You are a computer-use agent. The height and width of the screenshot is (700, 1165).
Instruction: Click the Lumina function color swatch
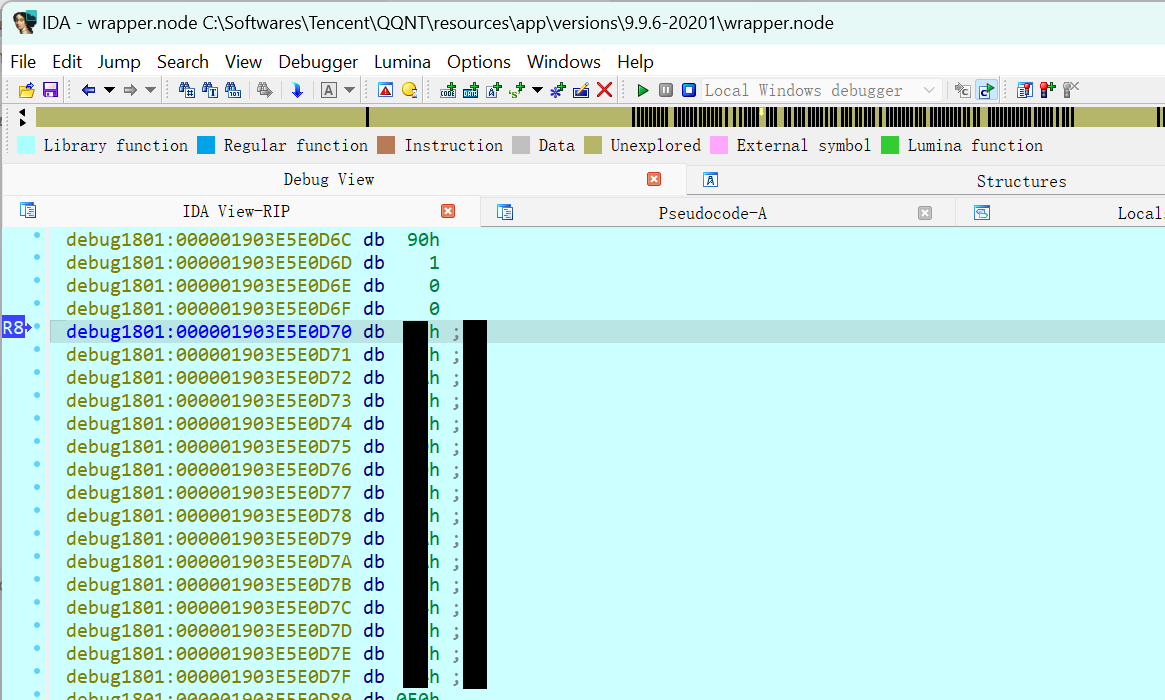(x=890, y=146)
